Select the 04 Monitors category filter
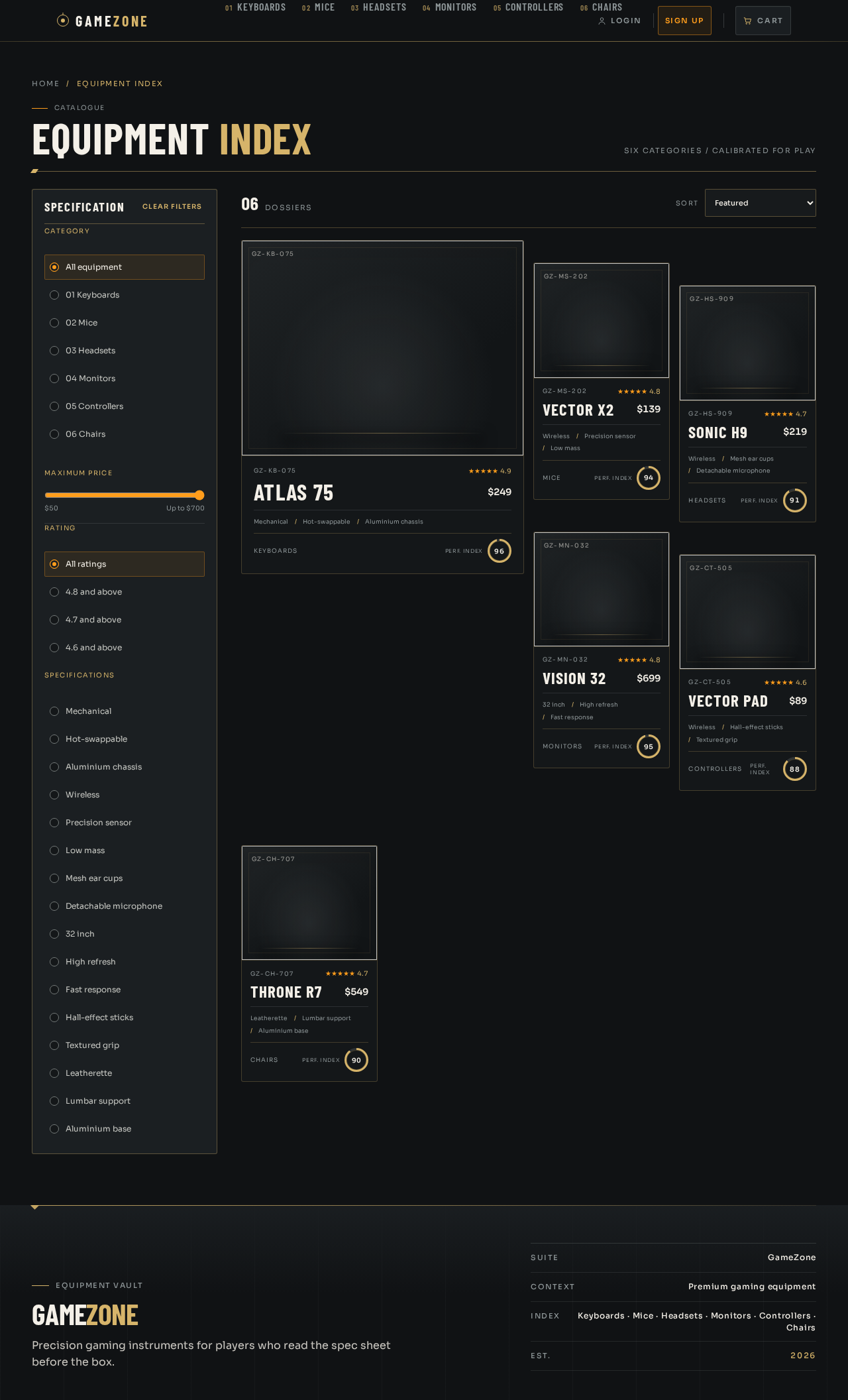The height and width of the screenshot is (1400, 848). tap(125, 379)
